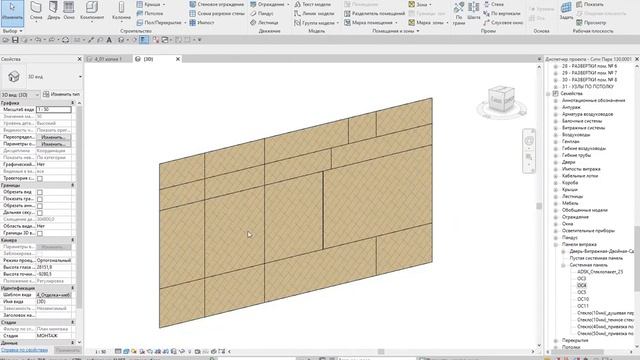Switch to the {3D} view tab
The width and height of the screenshot is (640, 360).
pos(148,59)
